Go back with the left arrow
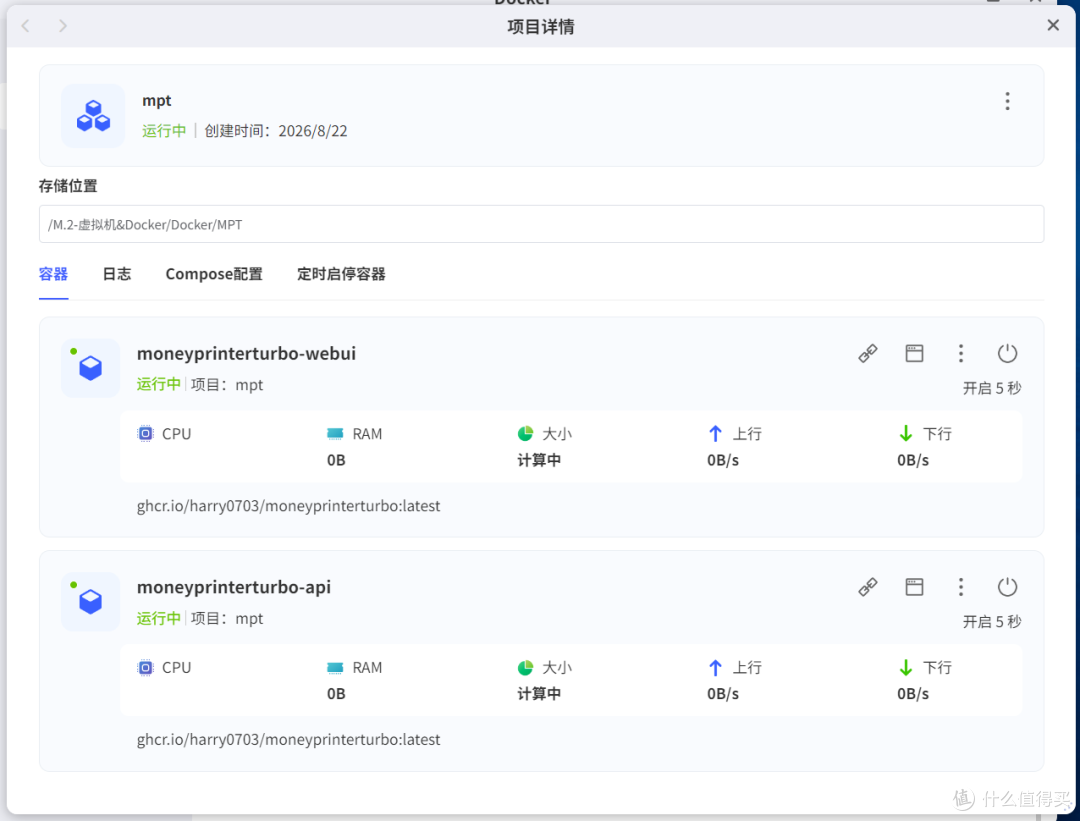 (x=25, y=26)
